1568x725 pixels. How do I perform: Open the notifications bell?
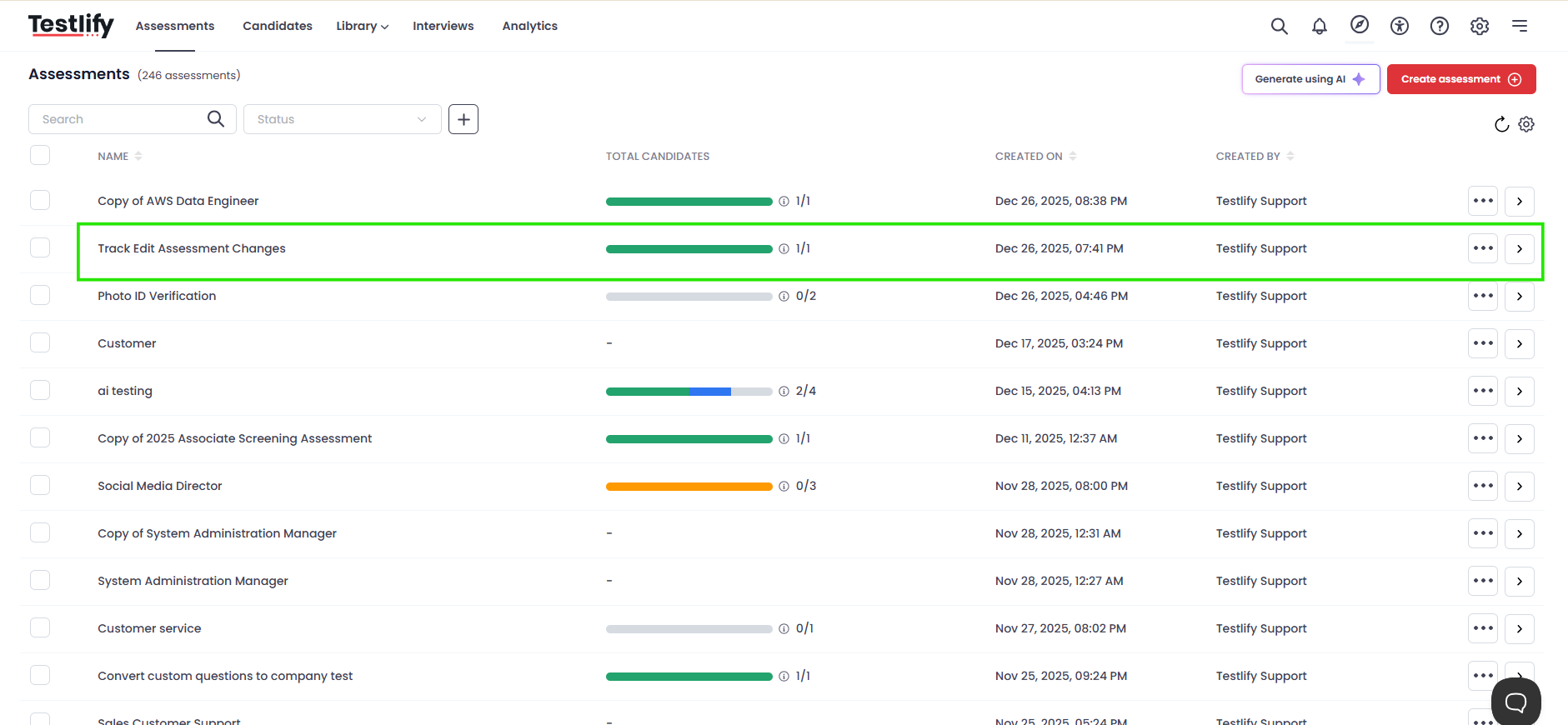point(1319,26)
